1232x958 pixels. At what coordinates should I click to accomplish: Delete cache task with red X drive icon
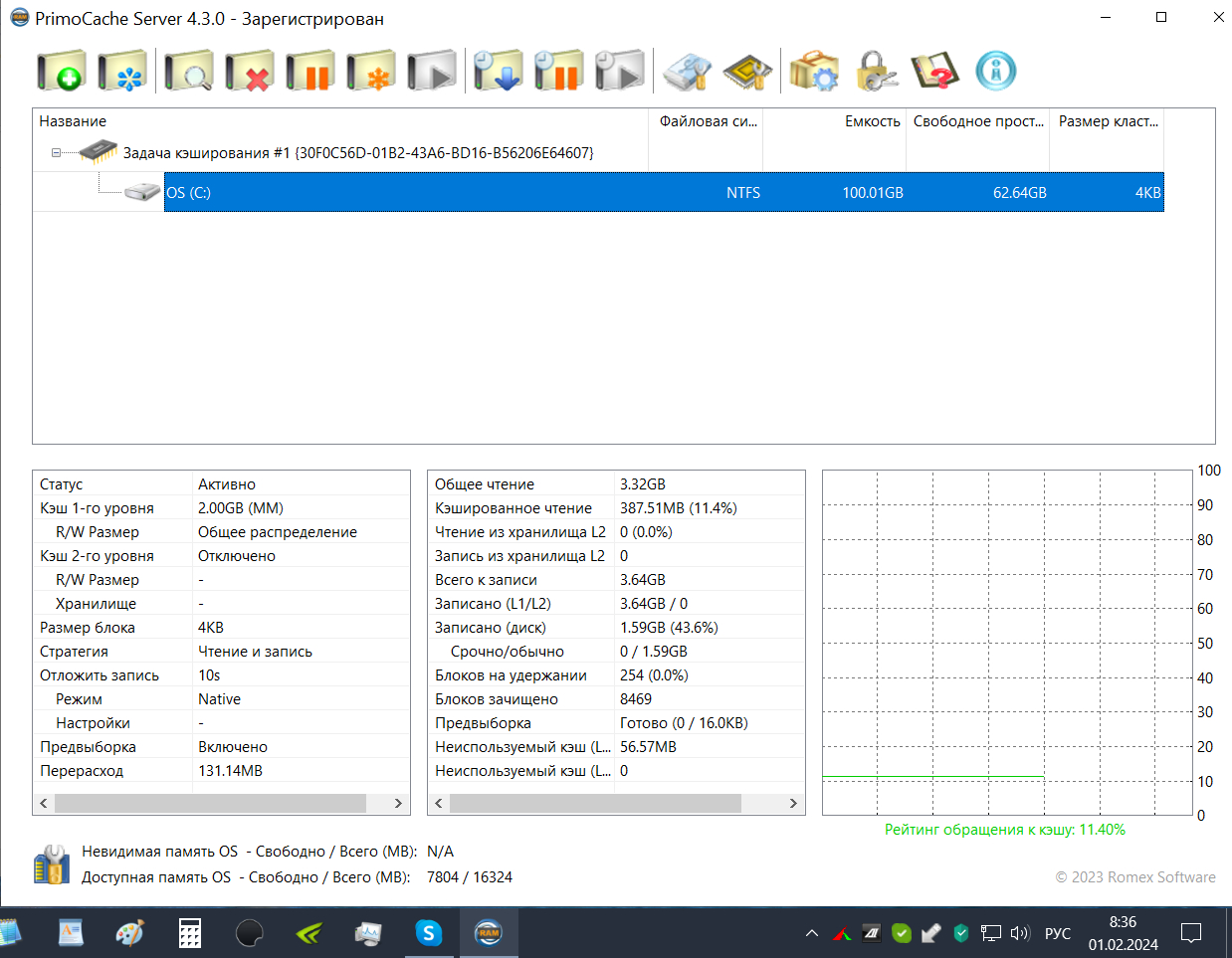[249, 72]
